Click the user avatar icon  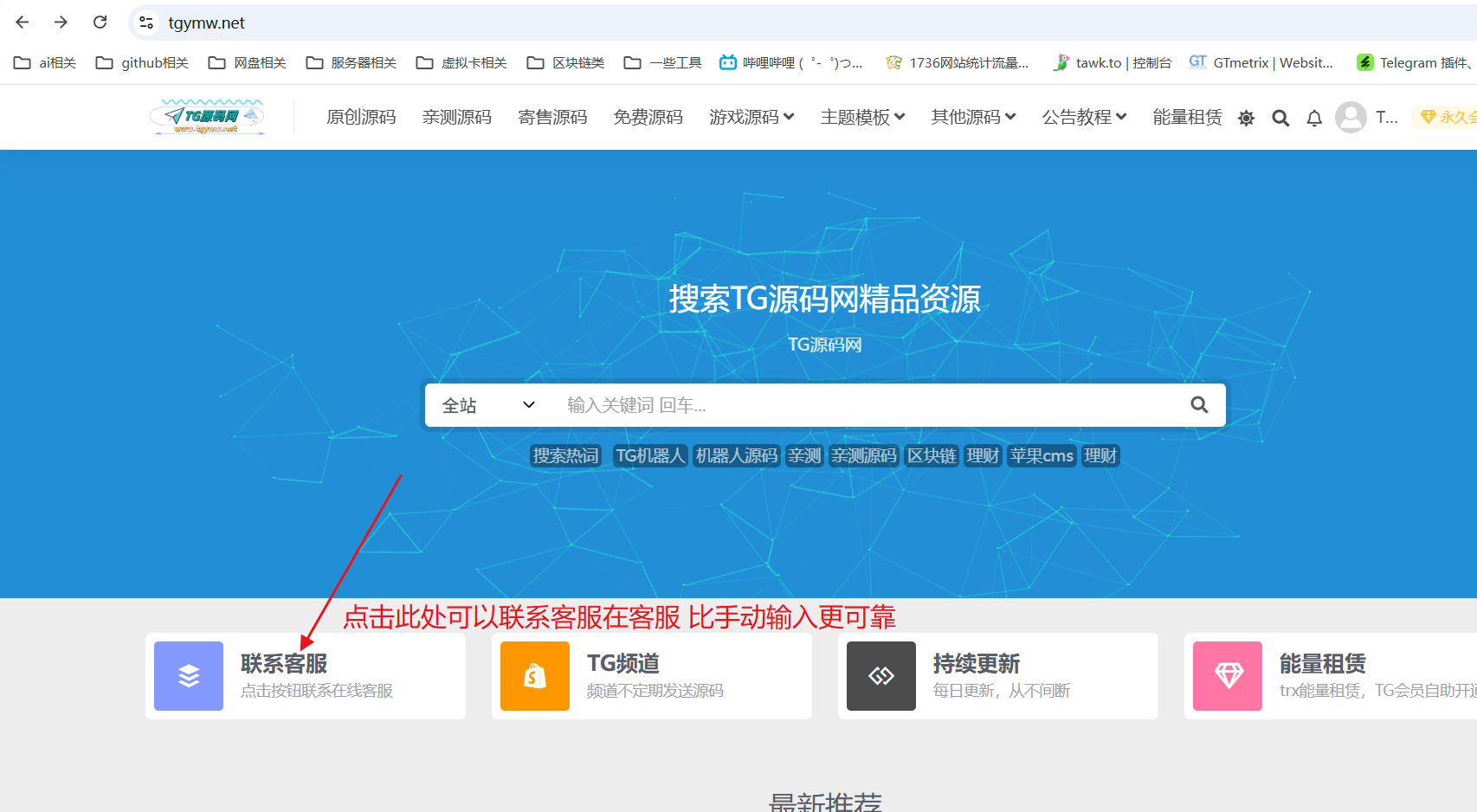(1351, 117)
